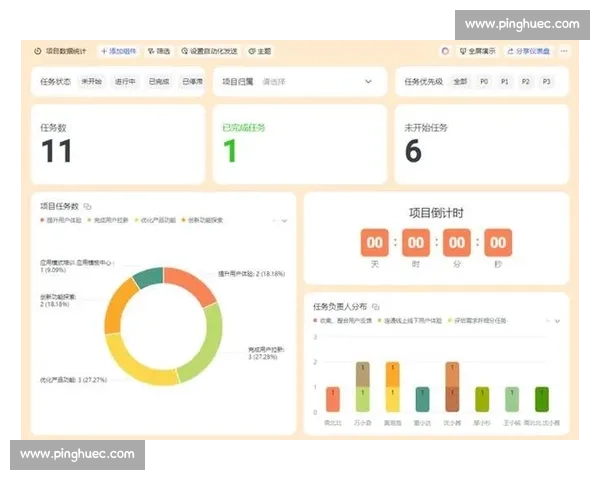Viewport: 600px width, 480px height.
Task: Click the 添加组件 button text
Action: click(x=122, y=51)
